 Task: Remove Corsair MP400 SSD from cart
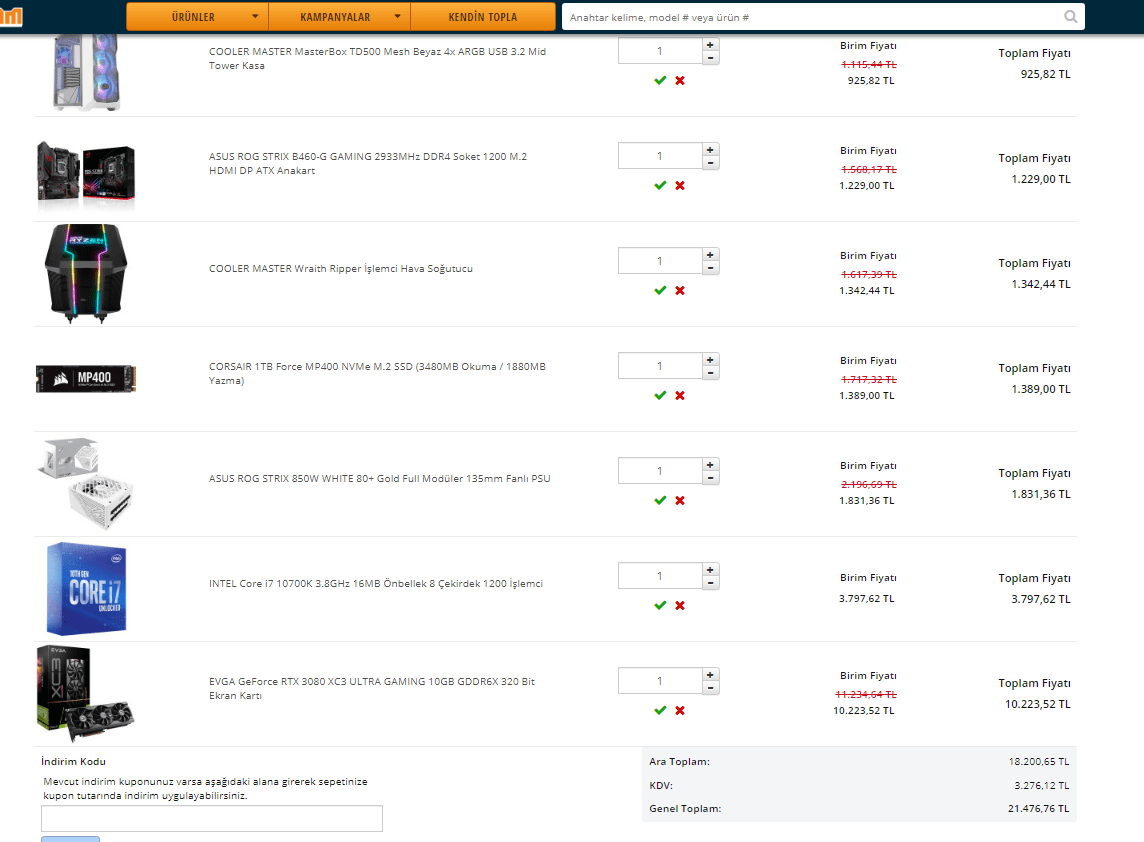680,395
